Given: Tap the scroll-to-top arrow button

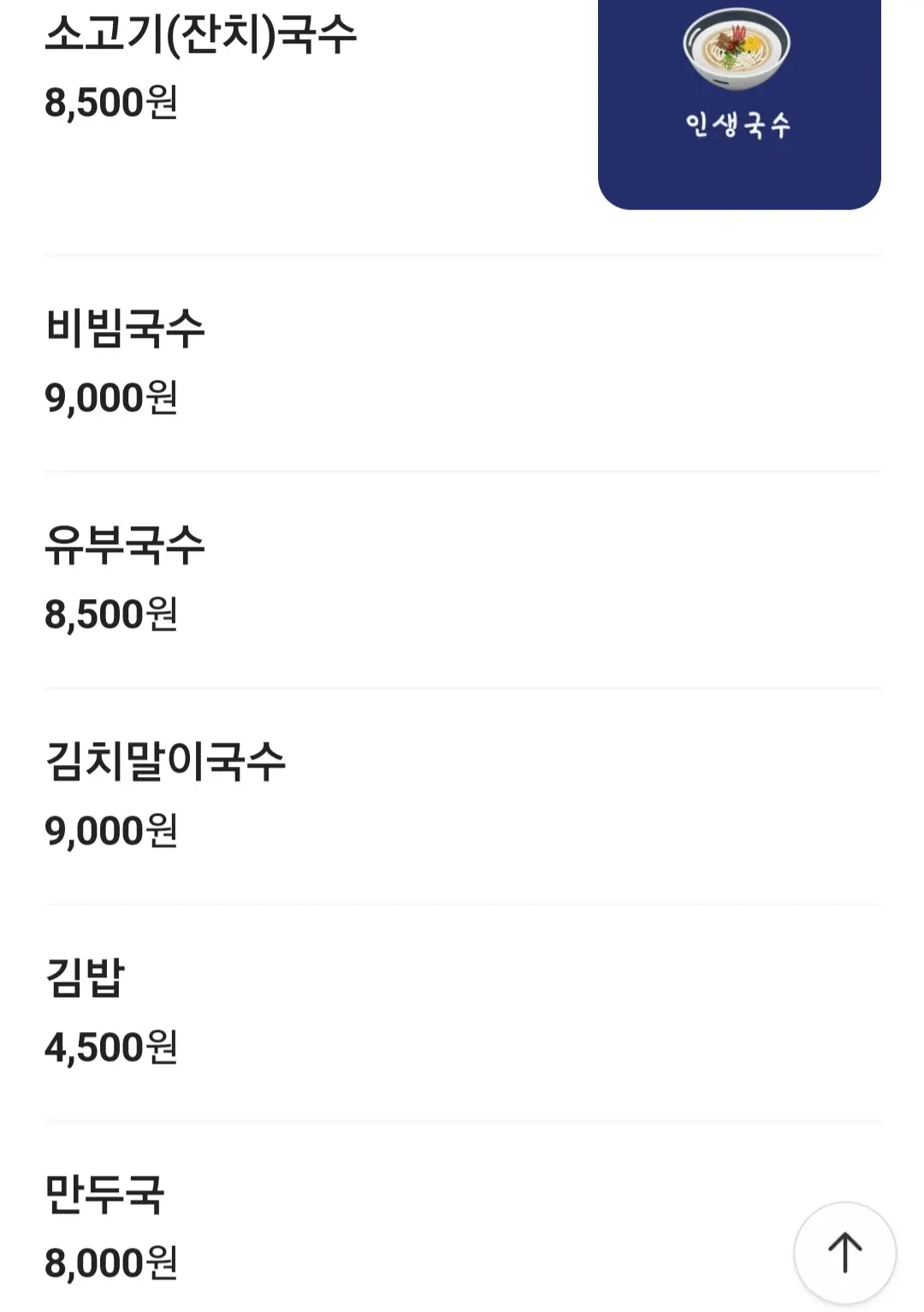Looking at the screenshot, I should [844, 1252].
